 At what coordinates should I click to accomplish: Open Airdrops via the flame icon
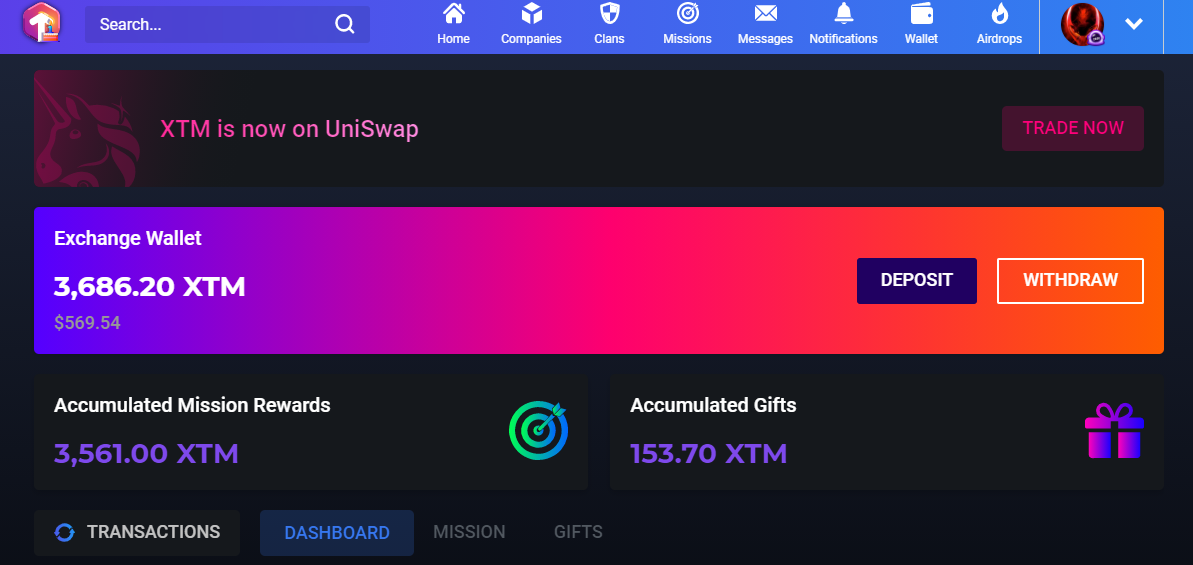click(999, 14)
